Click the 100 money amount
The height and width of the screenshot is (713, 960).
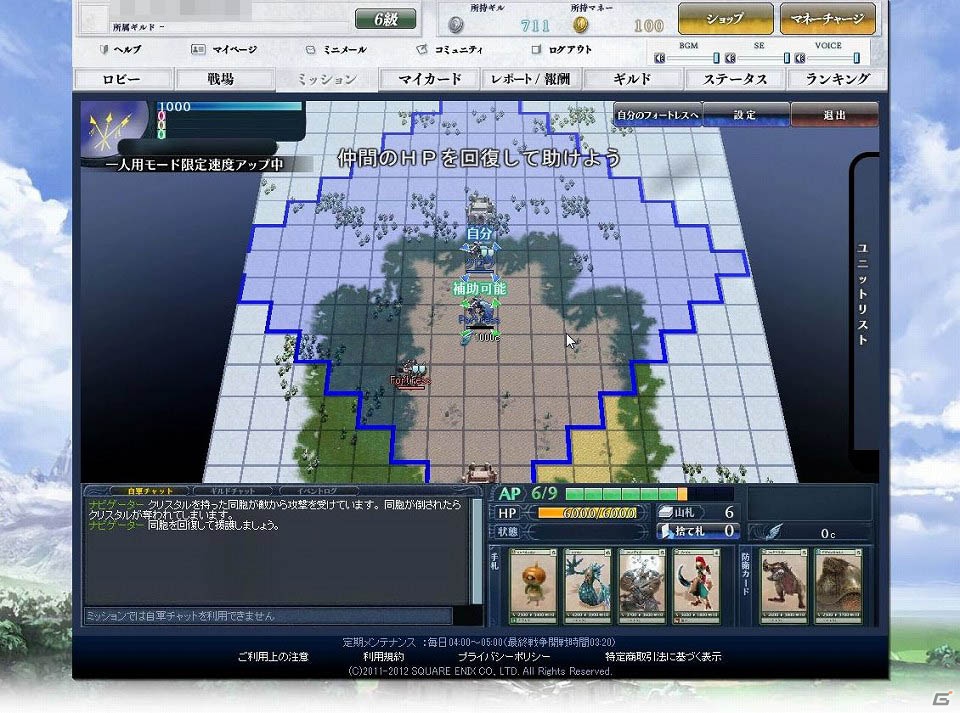click(648, 25)
